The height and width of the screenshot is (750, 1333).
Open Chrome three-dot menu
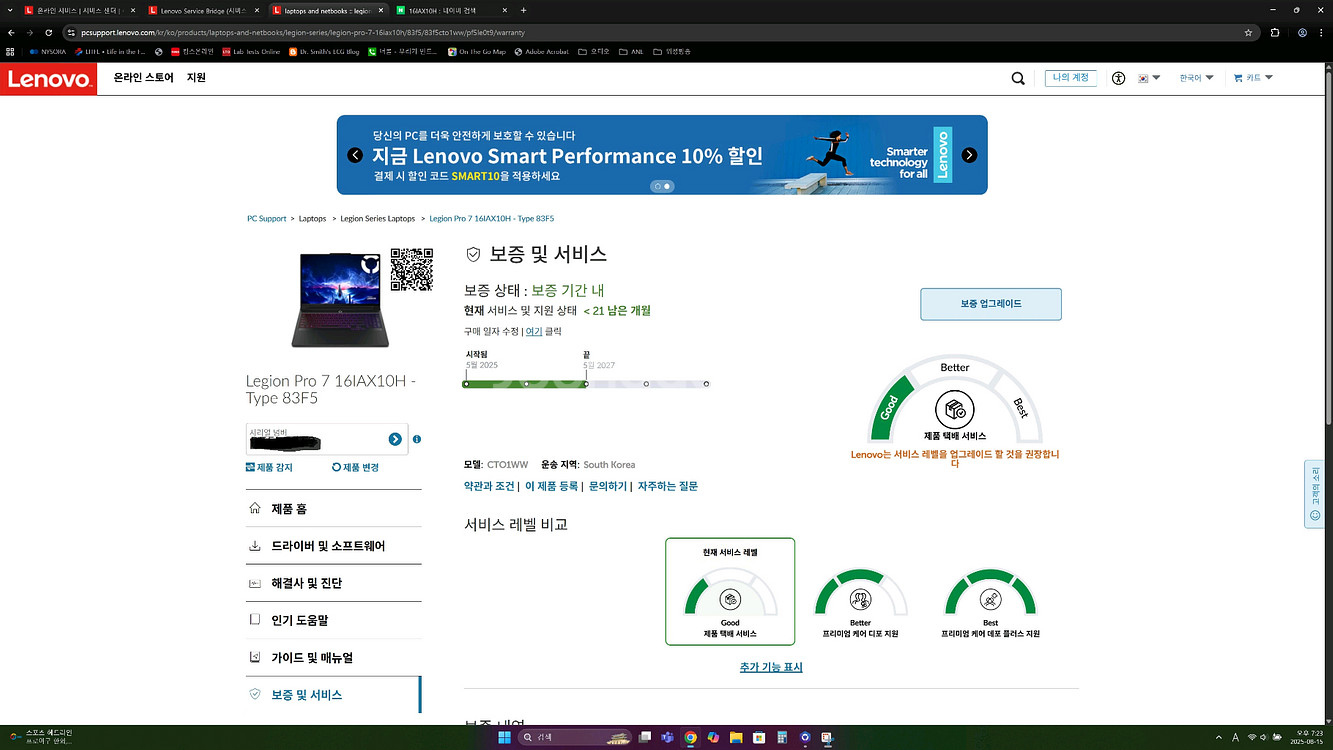1322,32
